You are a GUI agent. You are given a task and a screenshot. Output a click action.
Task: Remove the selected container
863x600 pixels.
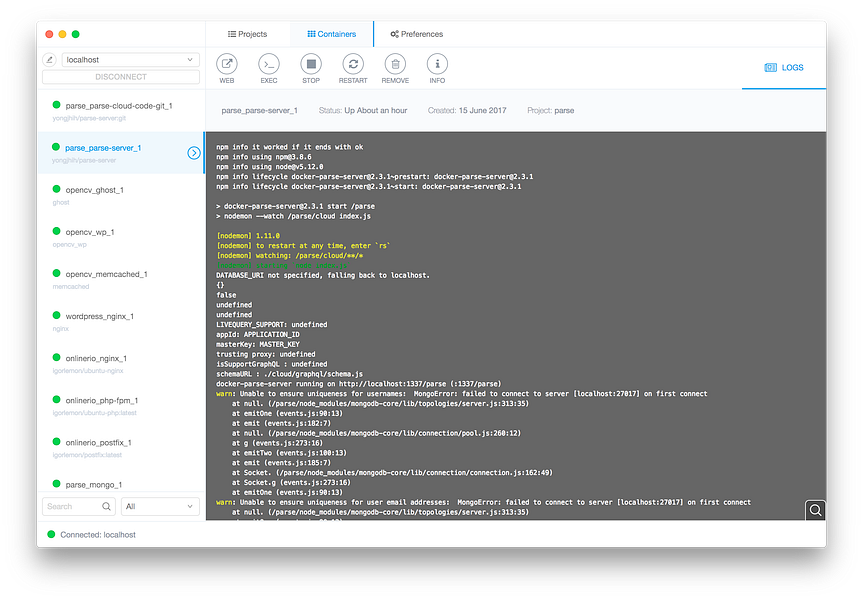[x=395, y=64]
